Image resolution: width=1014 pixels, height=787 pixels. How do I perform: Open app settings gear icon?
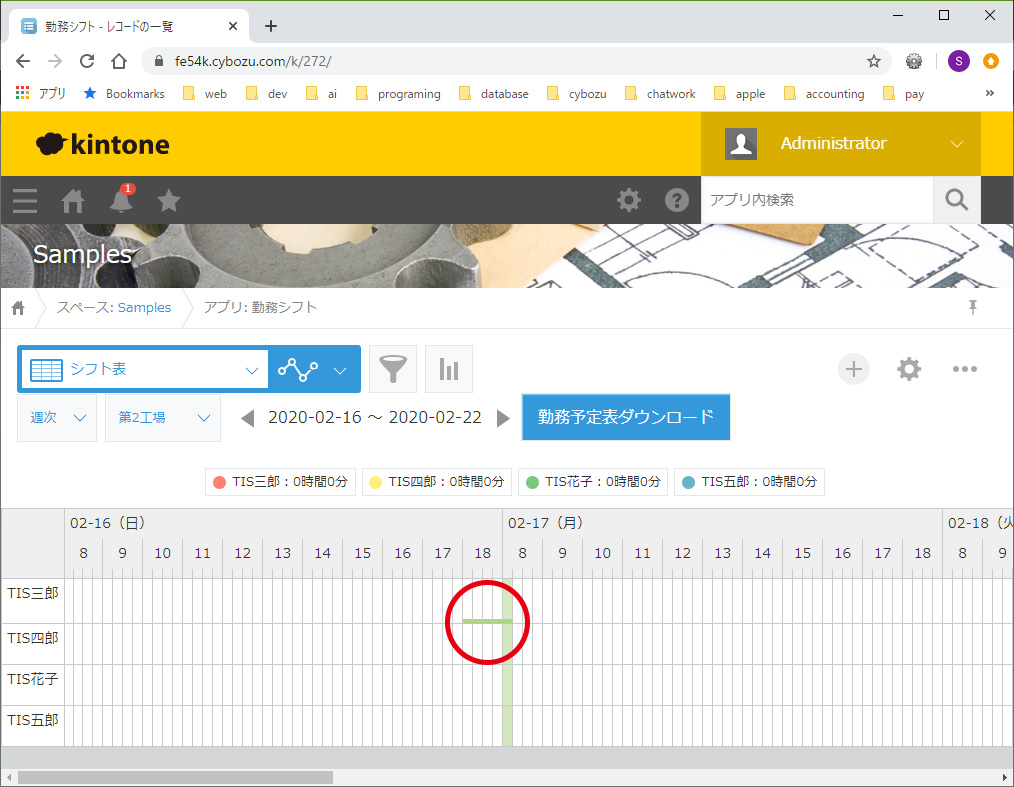[x=909, y=369]
